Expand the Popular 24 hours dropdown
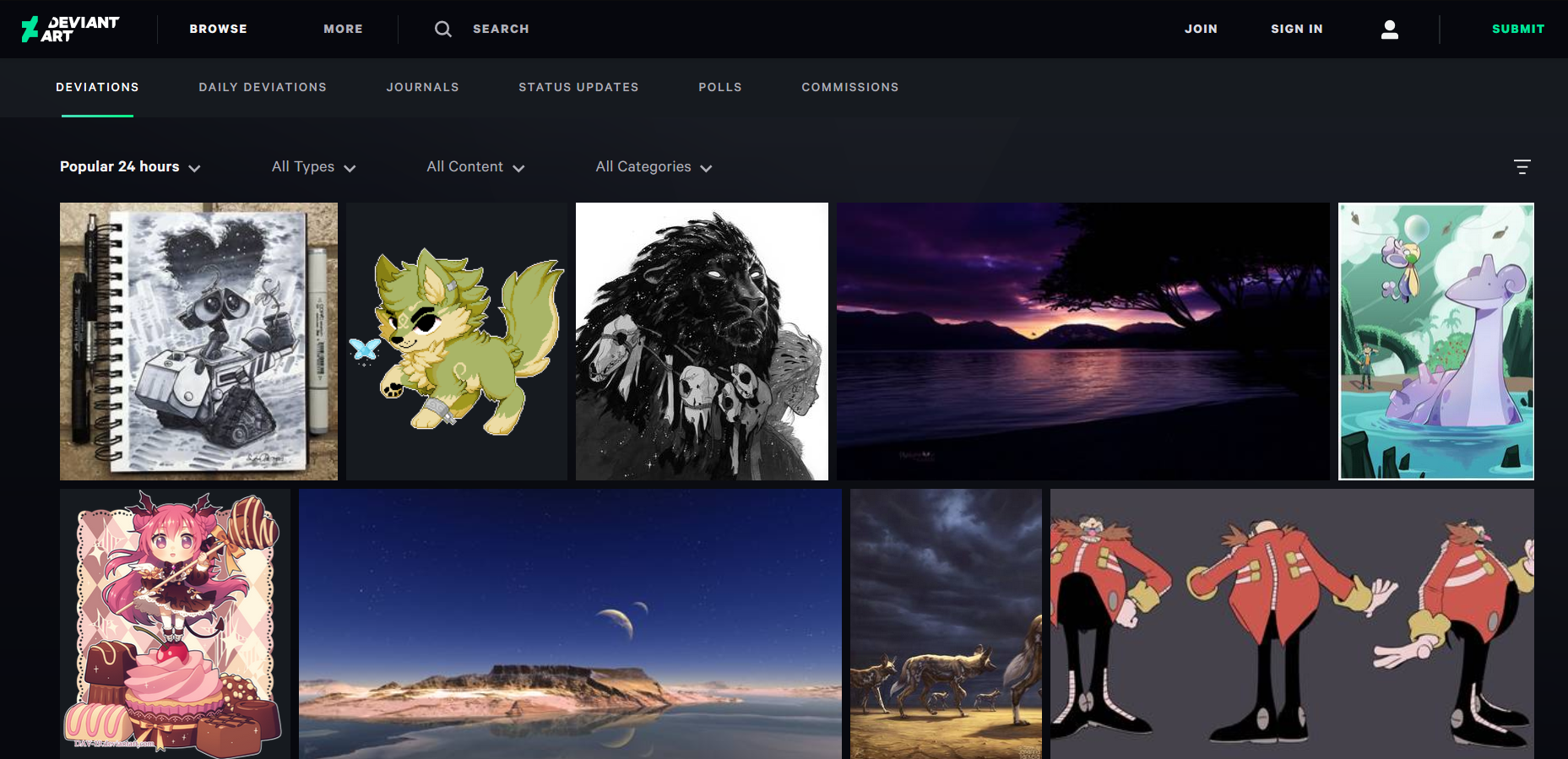This screenshot has height=759, width=1568. tap(130, 167)
